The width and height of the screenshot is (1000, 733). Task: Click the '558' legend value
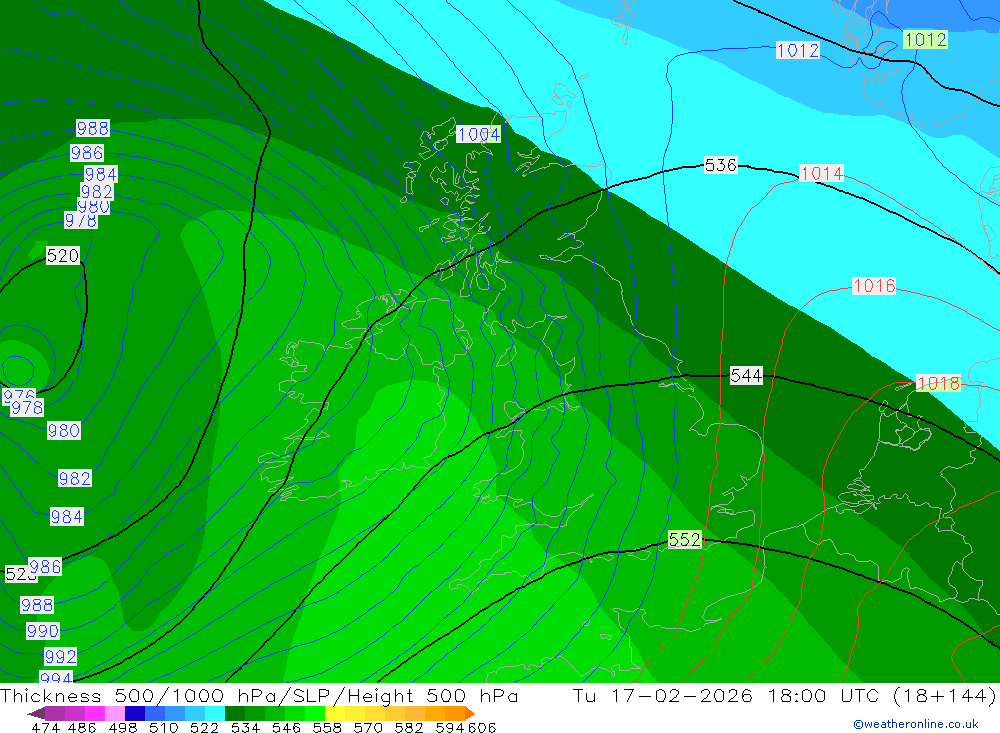coord(327,727)
